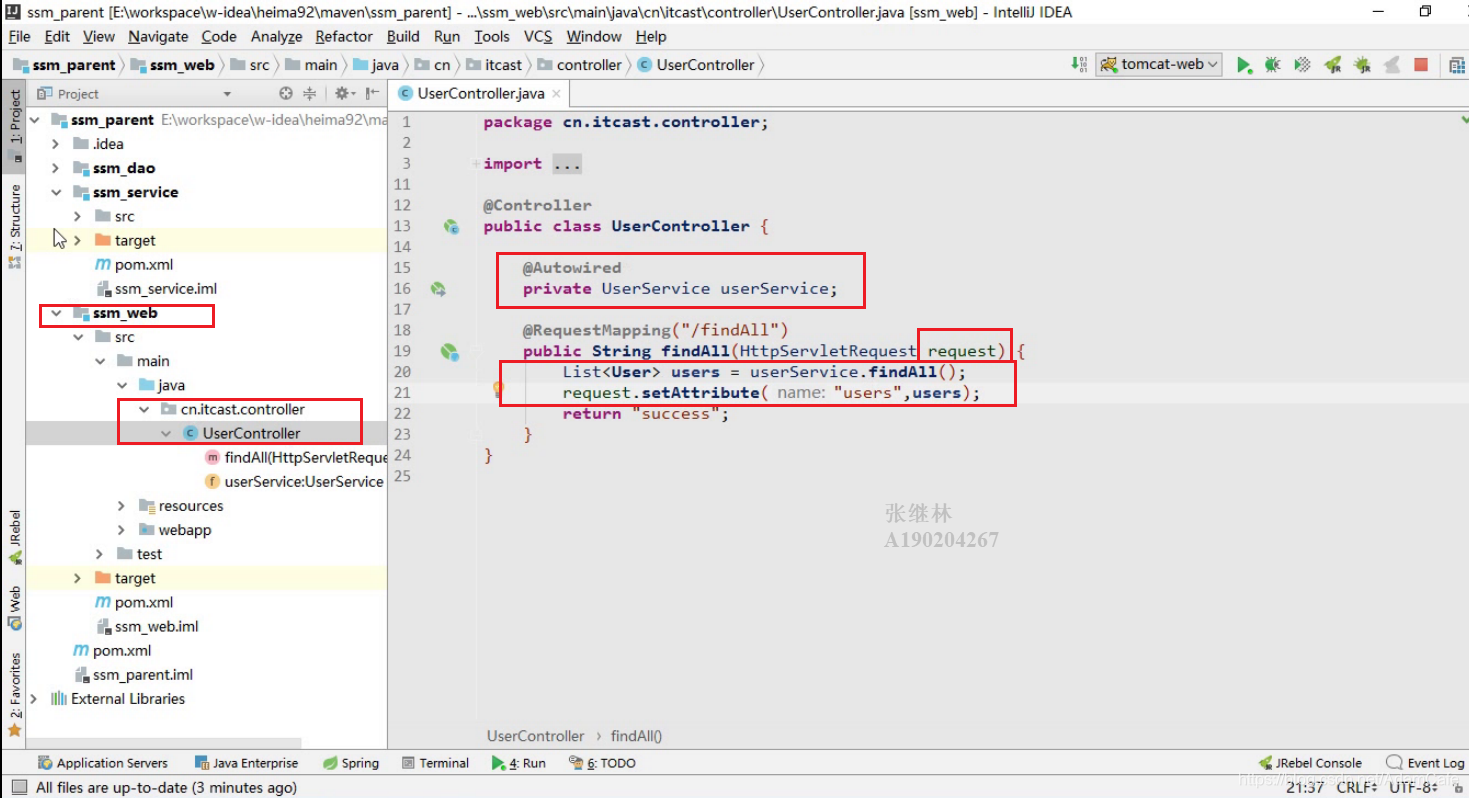Click the build project binary arrow icon

point(1080,65)
